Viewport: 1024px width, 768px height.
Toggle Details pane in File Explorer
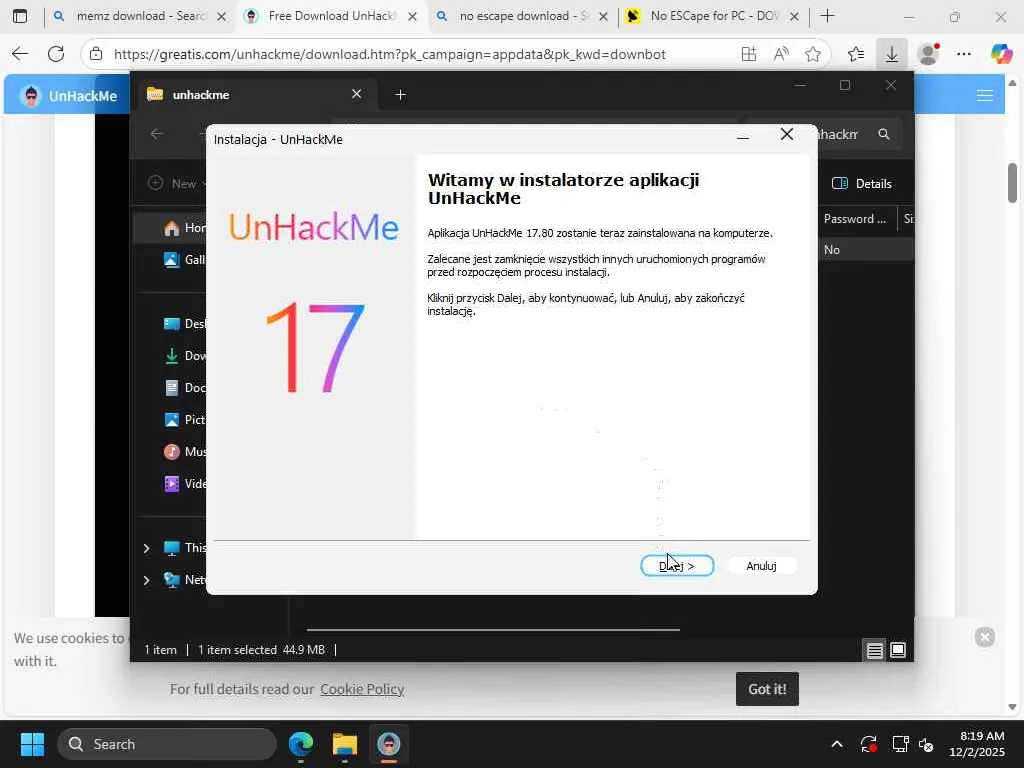[x=861, y=184]
